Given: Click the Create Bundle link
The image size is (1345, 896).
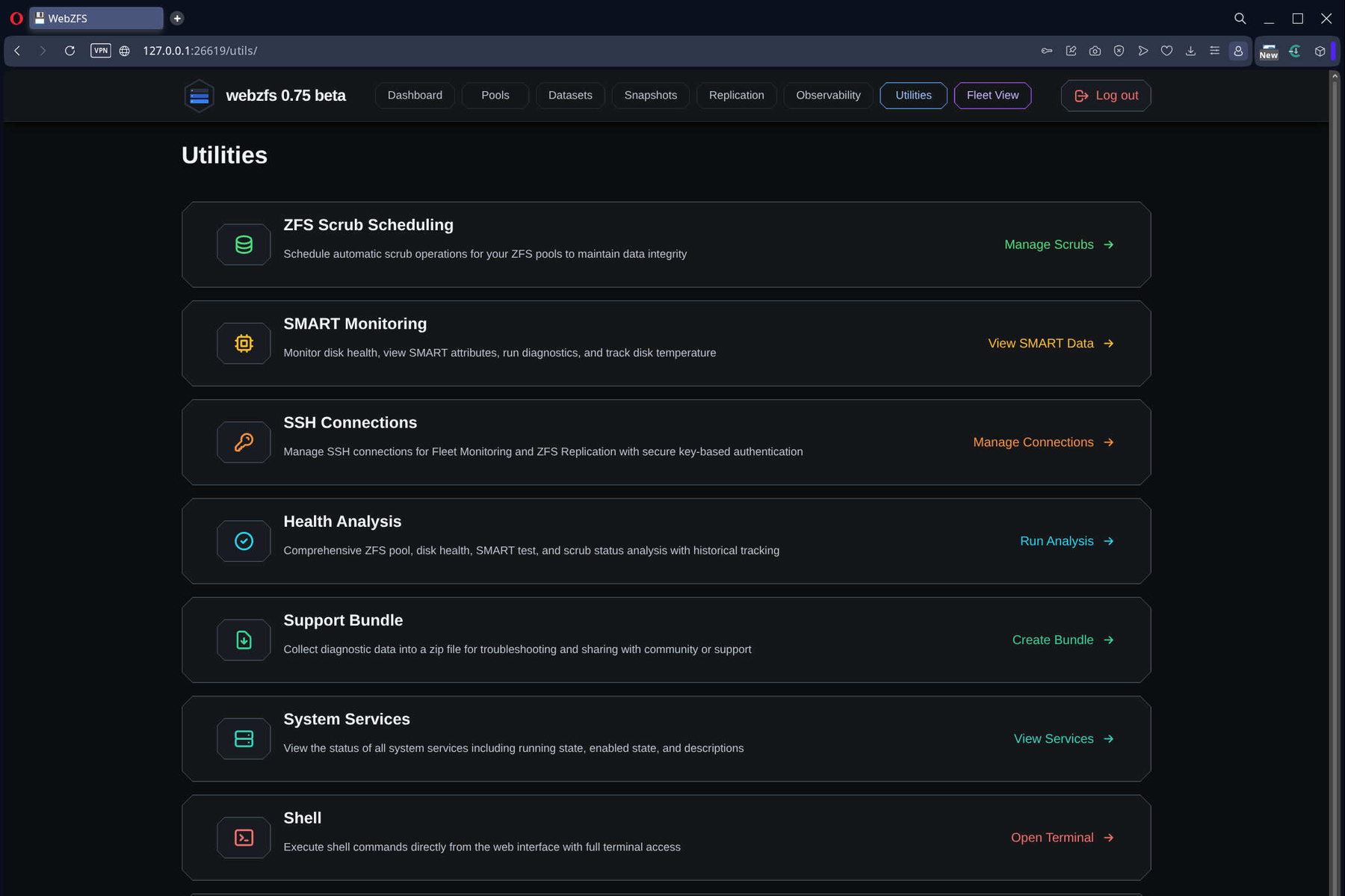Looking at the screenshot, I should point(1063,640).
